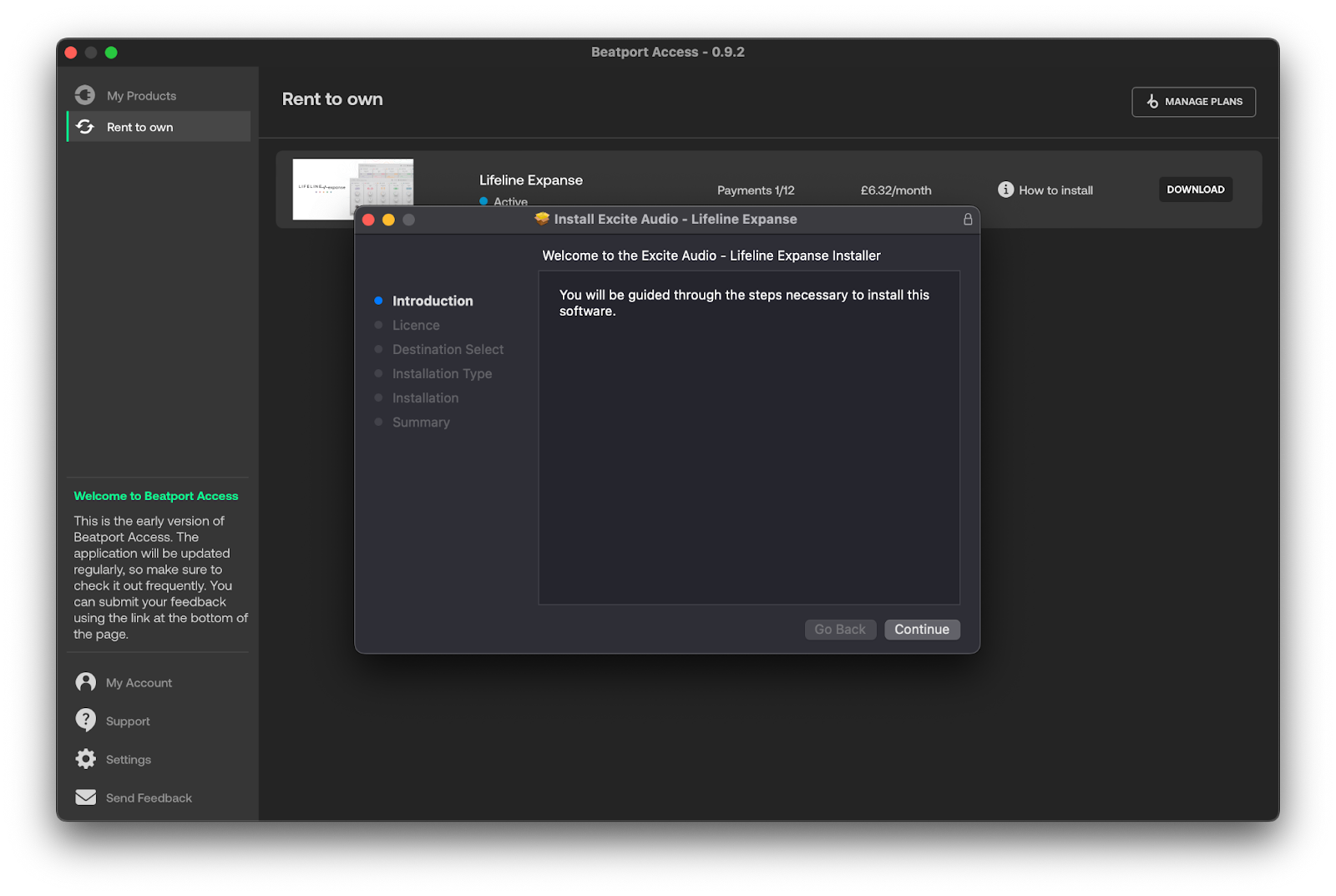
Task: Select the Installation Type step
Action: pos(442,373)
